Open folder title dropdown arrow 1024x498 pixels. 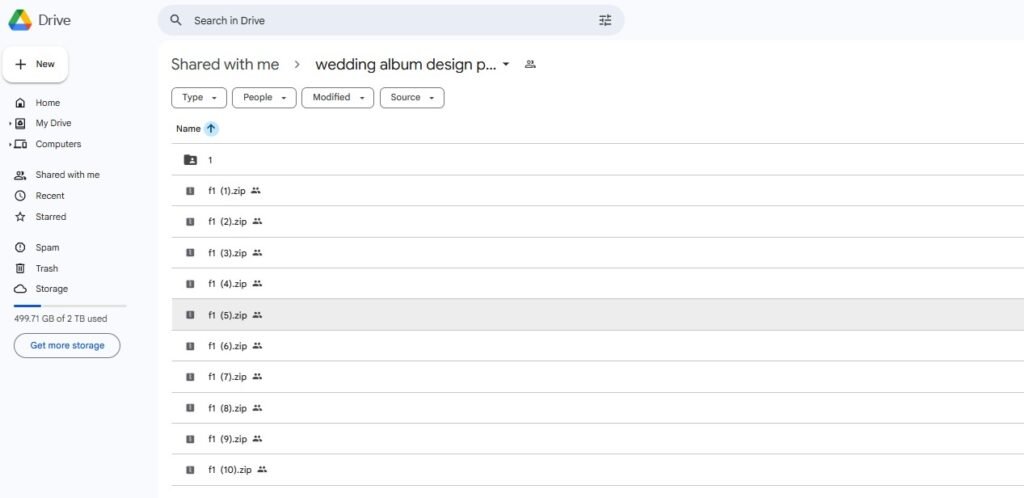click(506, 64)
